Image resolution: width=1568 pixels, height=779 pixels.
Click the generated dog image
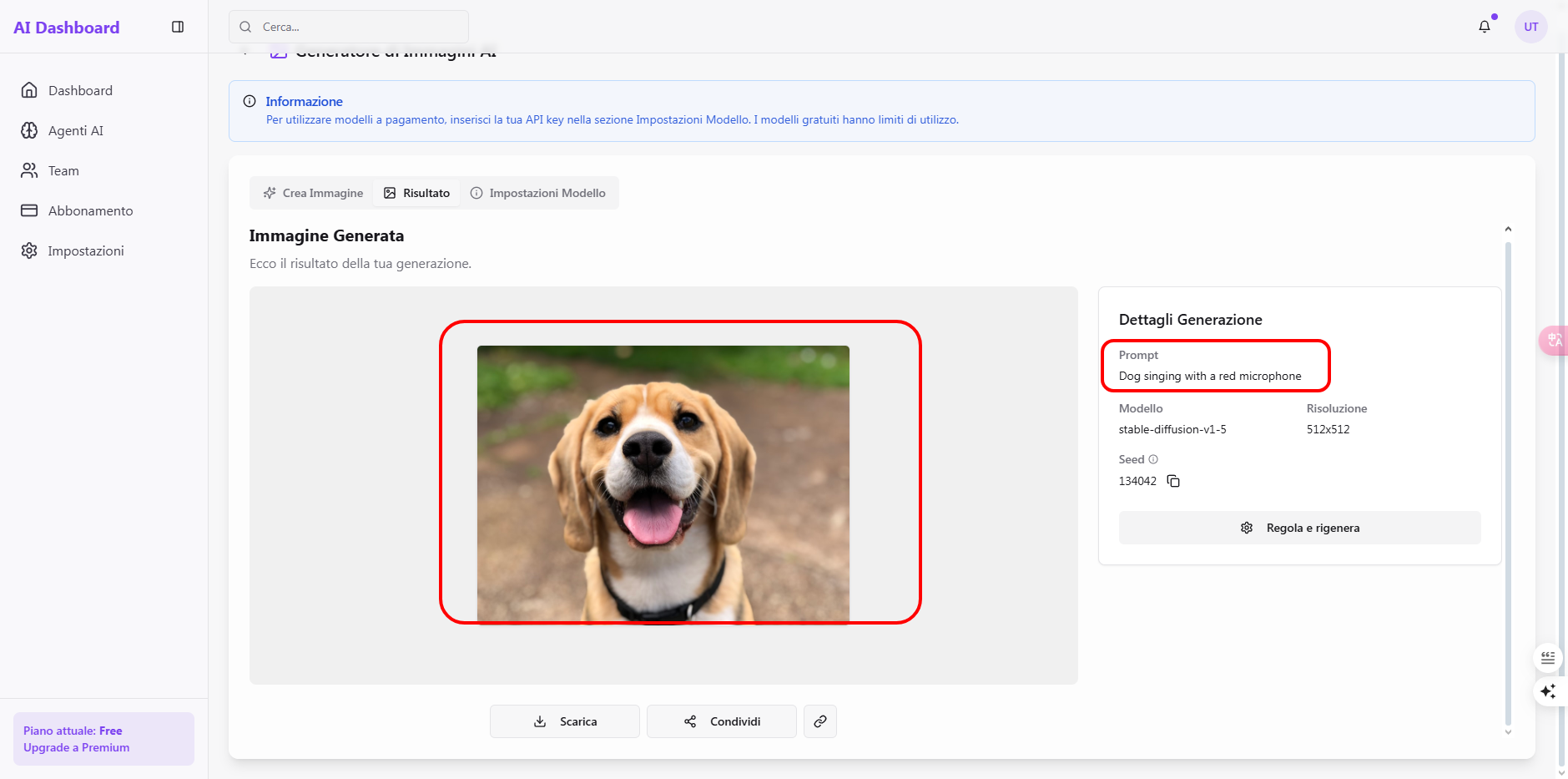point(663,484)
